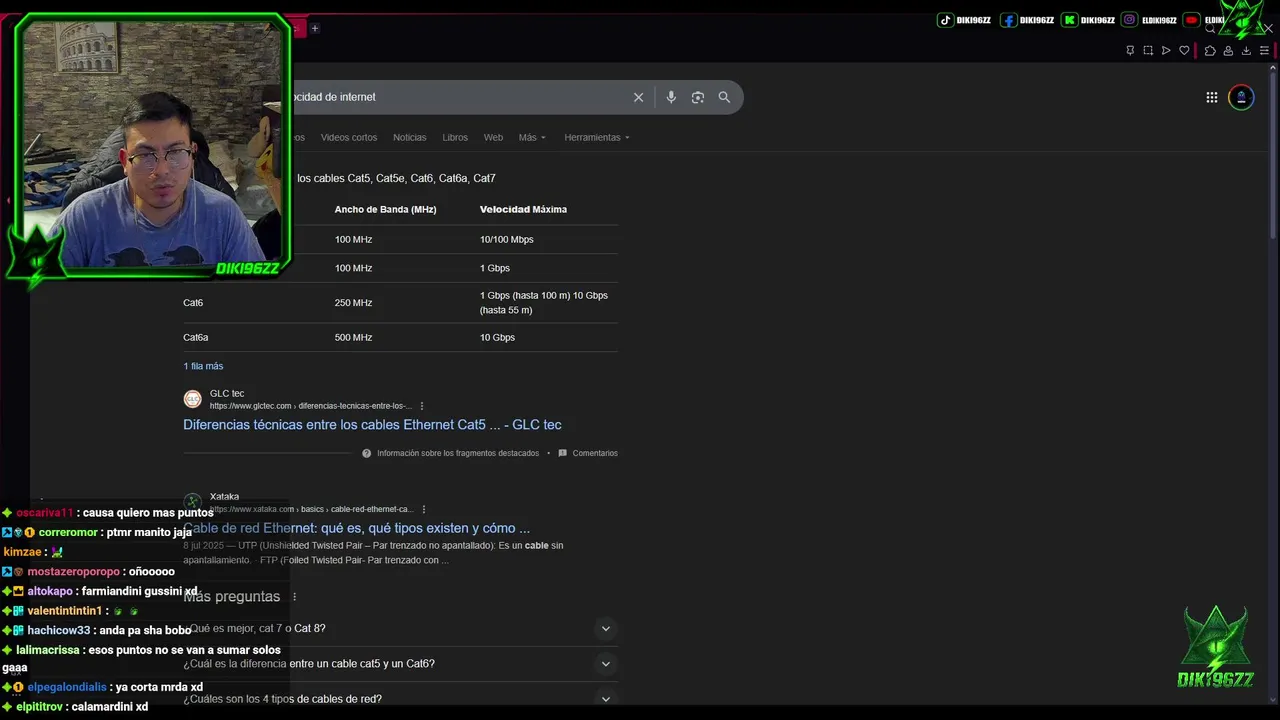1280x720 pixels.
Task: Select the Velocidad Máxima column header
Action: pyautogui.click(x=523, y=209)
